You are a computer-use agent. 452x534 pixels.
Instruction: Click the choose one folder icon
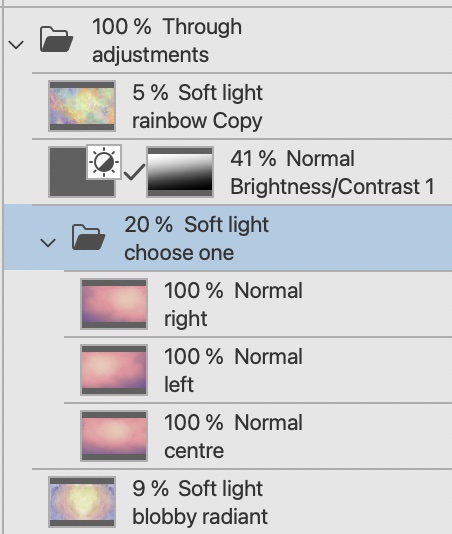coord(88,237)
